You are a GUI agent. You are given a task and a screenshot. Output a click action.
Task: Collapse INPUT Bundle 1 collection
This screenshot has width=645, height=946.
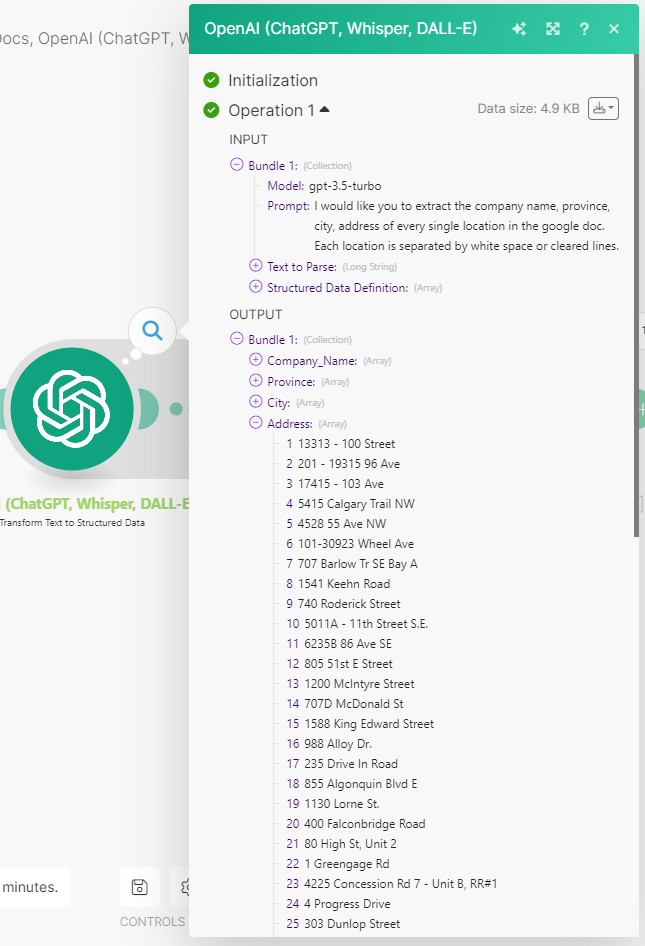[236, 165]
